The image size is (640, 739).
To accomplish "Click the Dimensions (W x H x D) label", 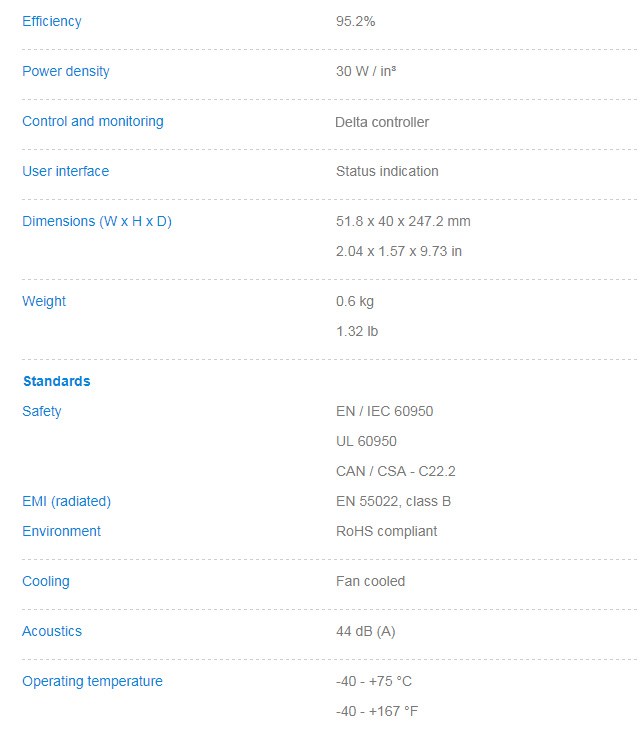I will coord(97,221).
